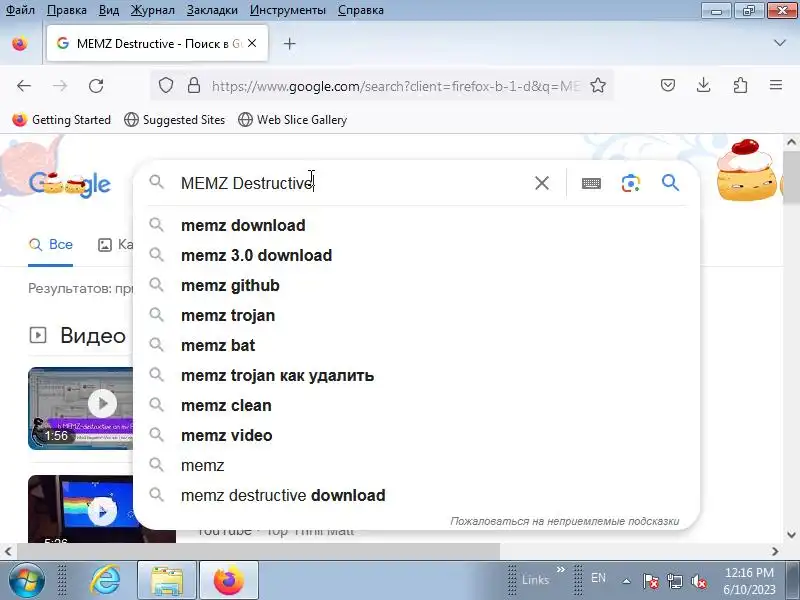Click the forward navigation arrow

(60, 86)
